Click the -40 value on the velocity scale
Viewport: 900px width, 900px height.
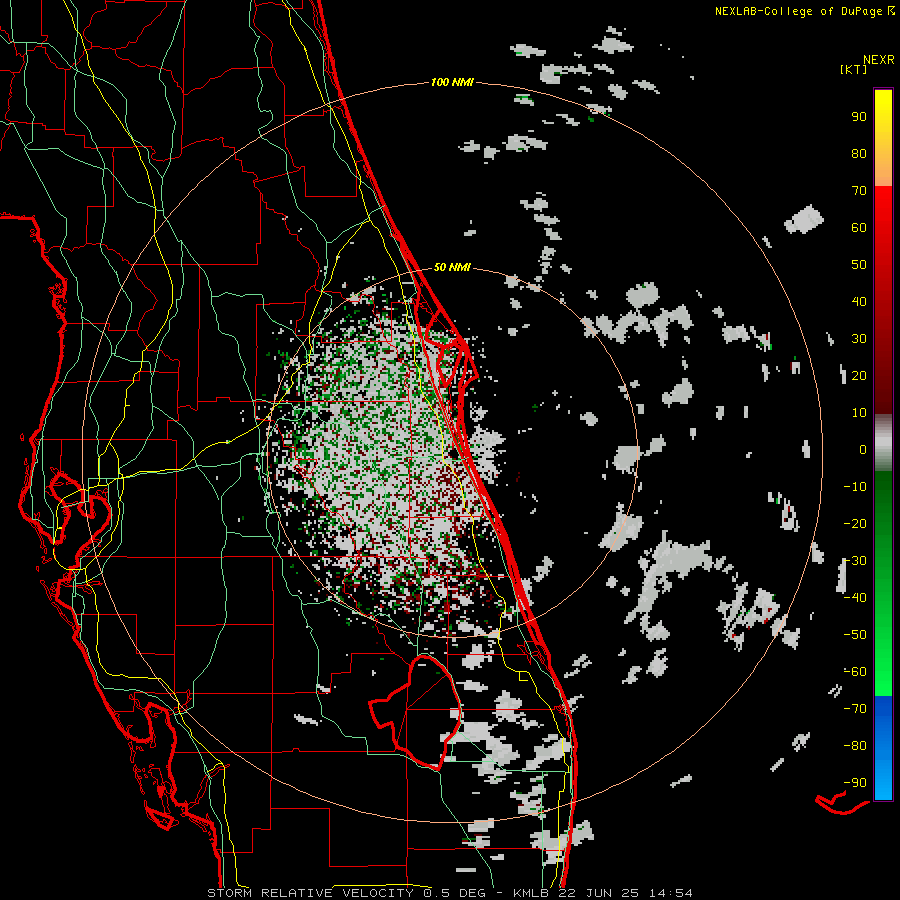coord(855,598)
